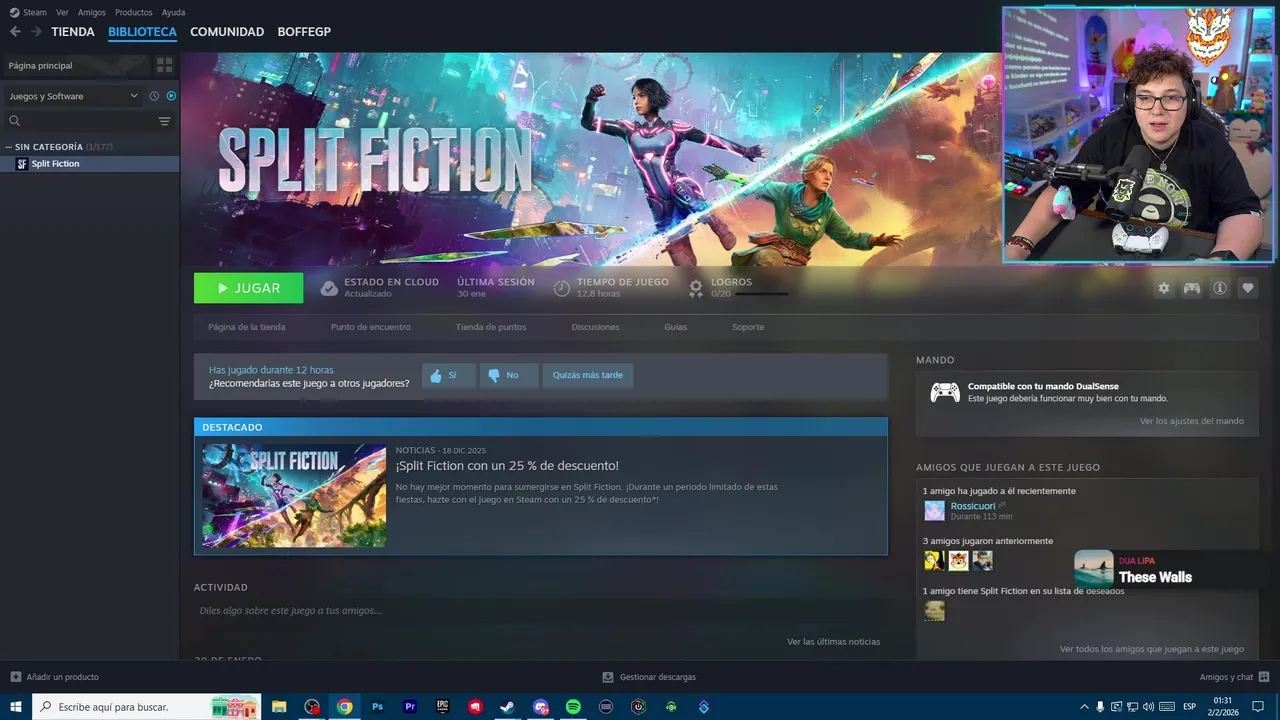Click the play time clock icon
The width and height of the screenshot is (1280, 720).
562,288
